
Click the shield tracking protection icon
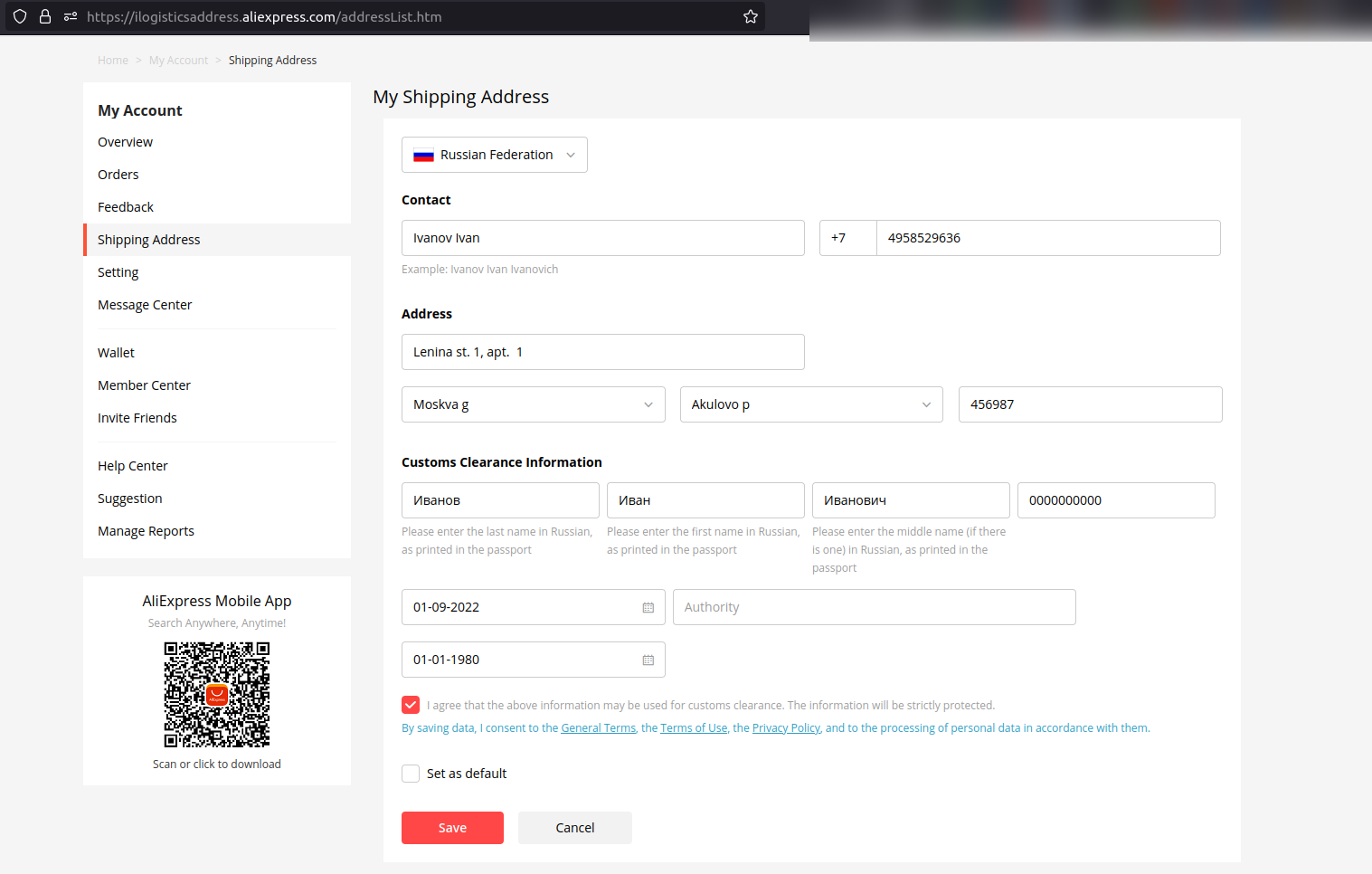click(20, 16)
